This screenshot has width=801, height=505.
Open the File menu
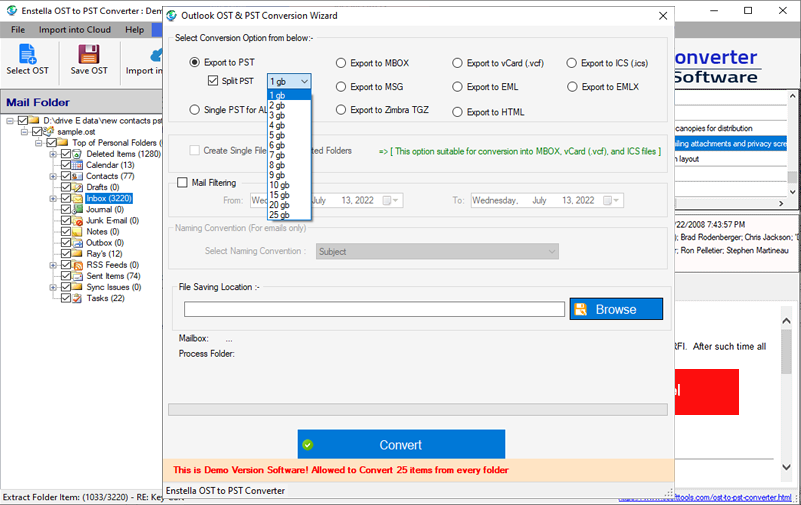(18, 30)
